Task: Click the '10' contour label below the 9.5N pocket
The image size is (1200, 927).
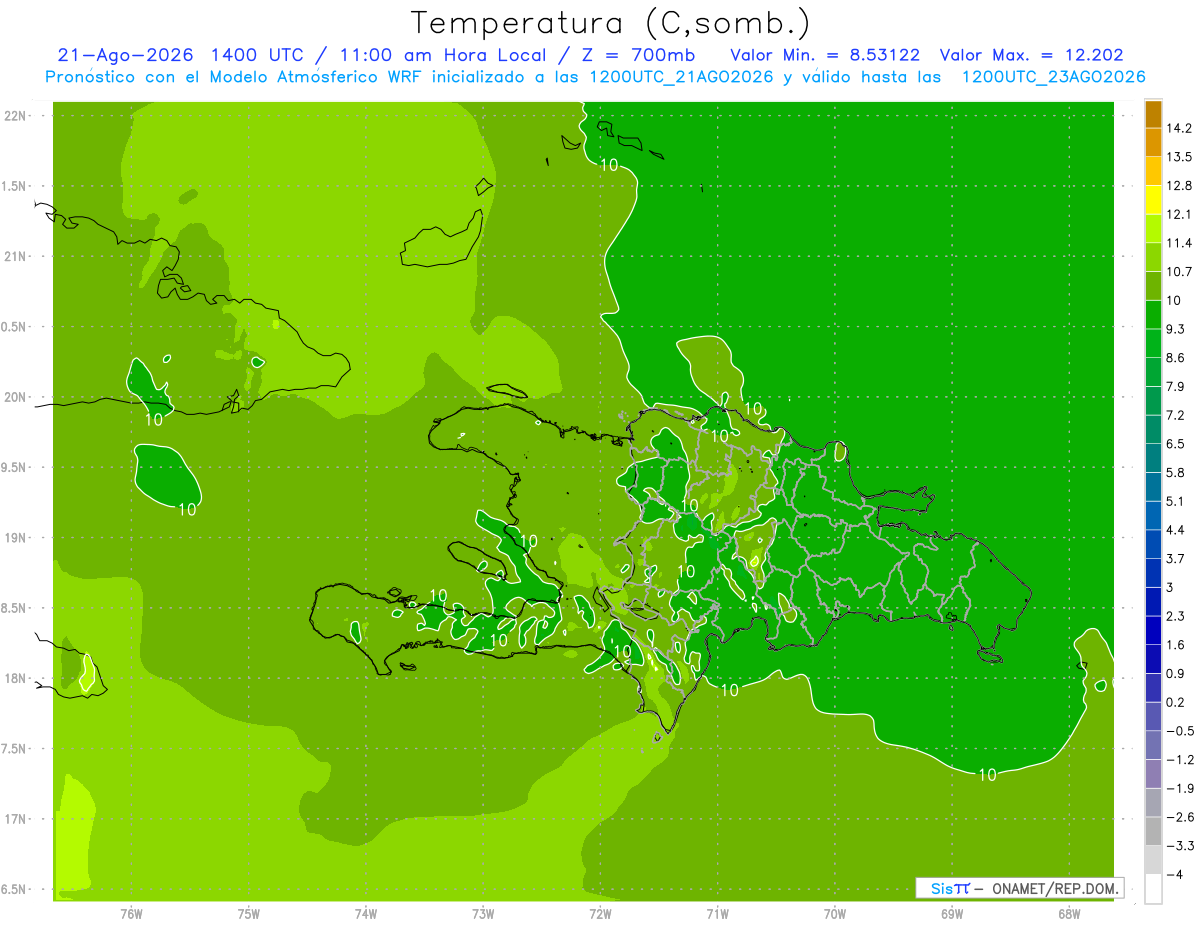Action: [187, 510]
